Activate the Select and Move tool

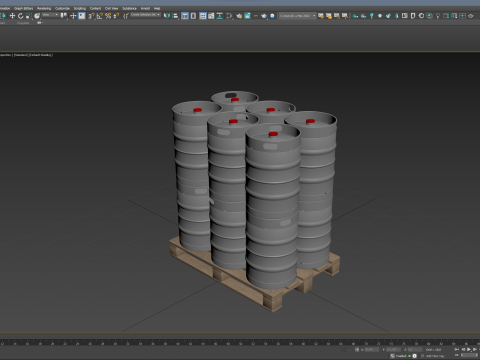[x=12, y=16]
